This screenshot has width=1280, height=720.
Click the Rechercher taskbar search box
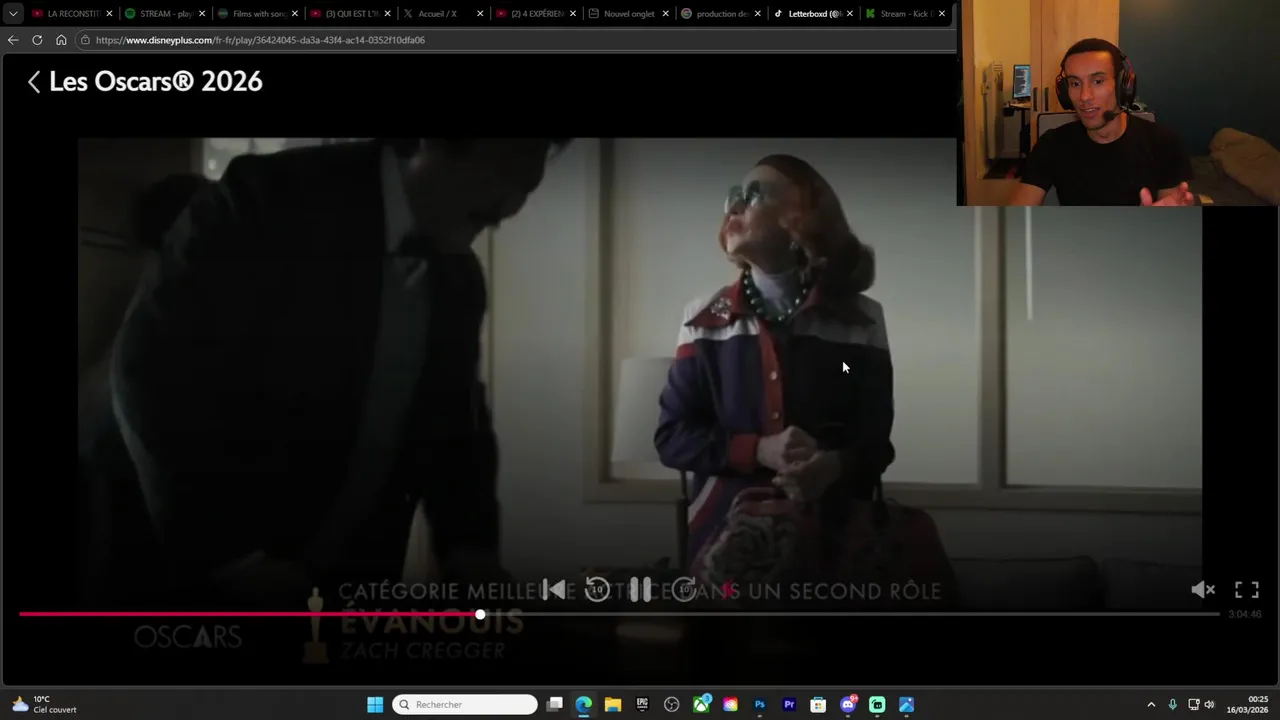coord(465,704)
